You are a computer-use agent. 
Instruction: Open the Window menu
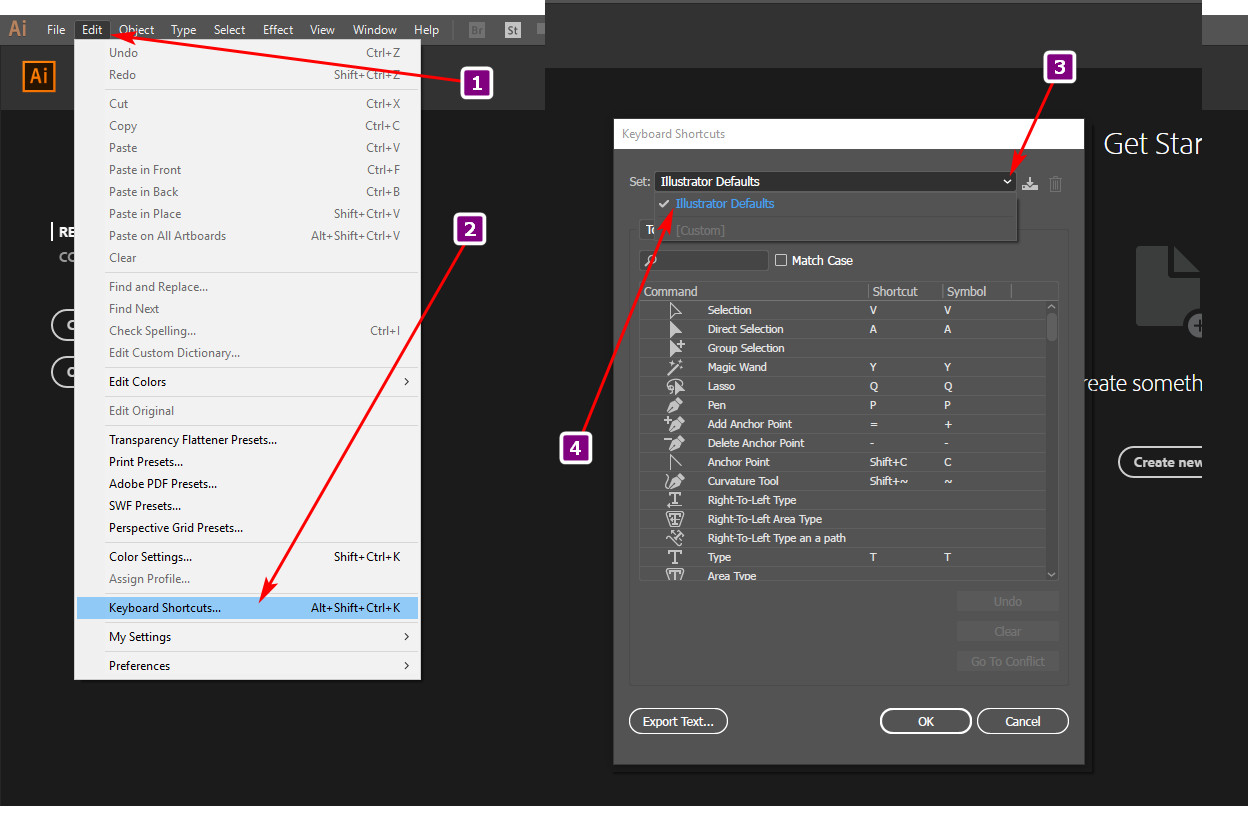(375, 30)
